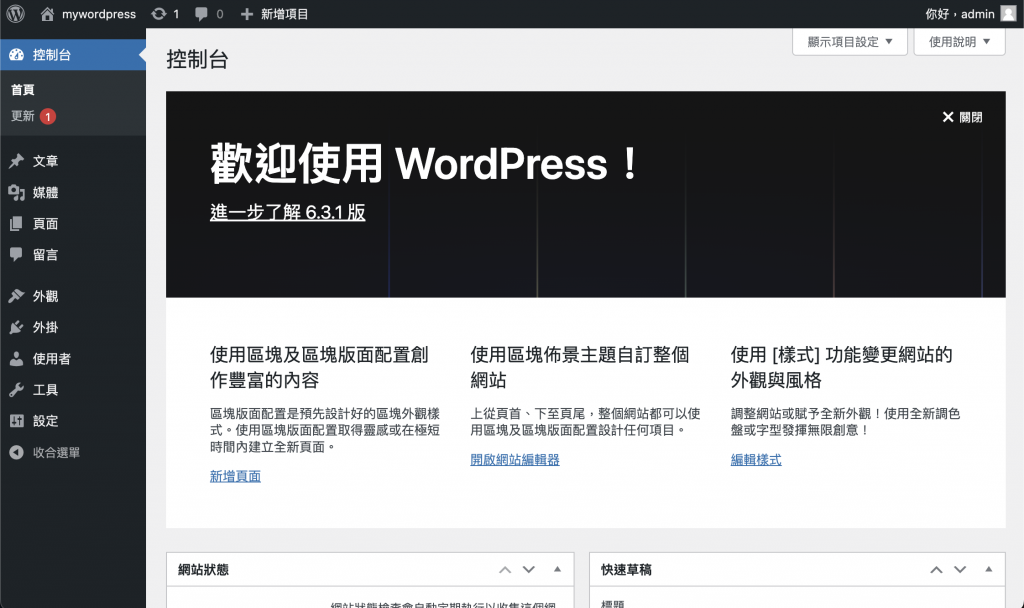The image size is (1024, 608).
Task: Expand the 使用說明 help dropdown
Action: click(x=959, y=42)
